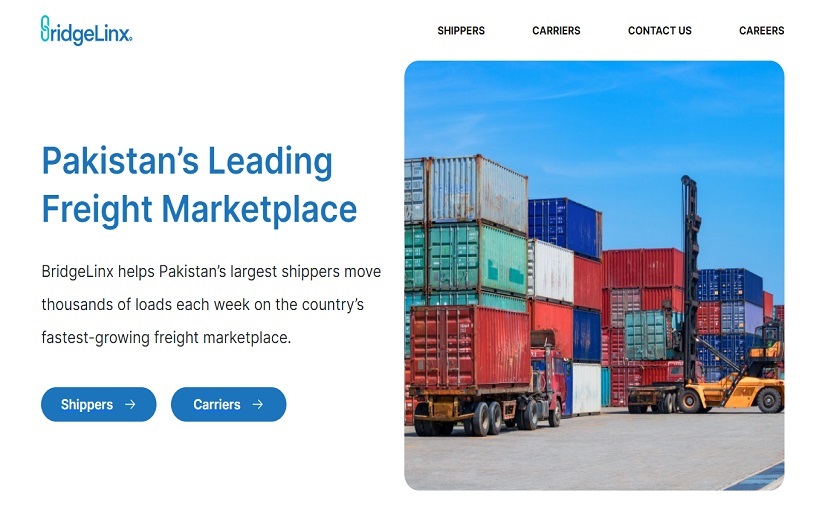The width and height of the screenshot is (825, 525).
Task: Open the SHIPPERS navigation menu item
Action: point(461,31)
